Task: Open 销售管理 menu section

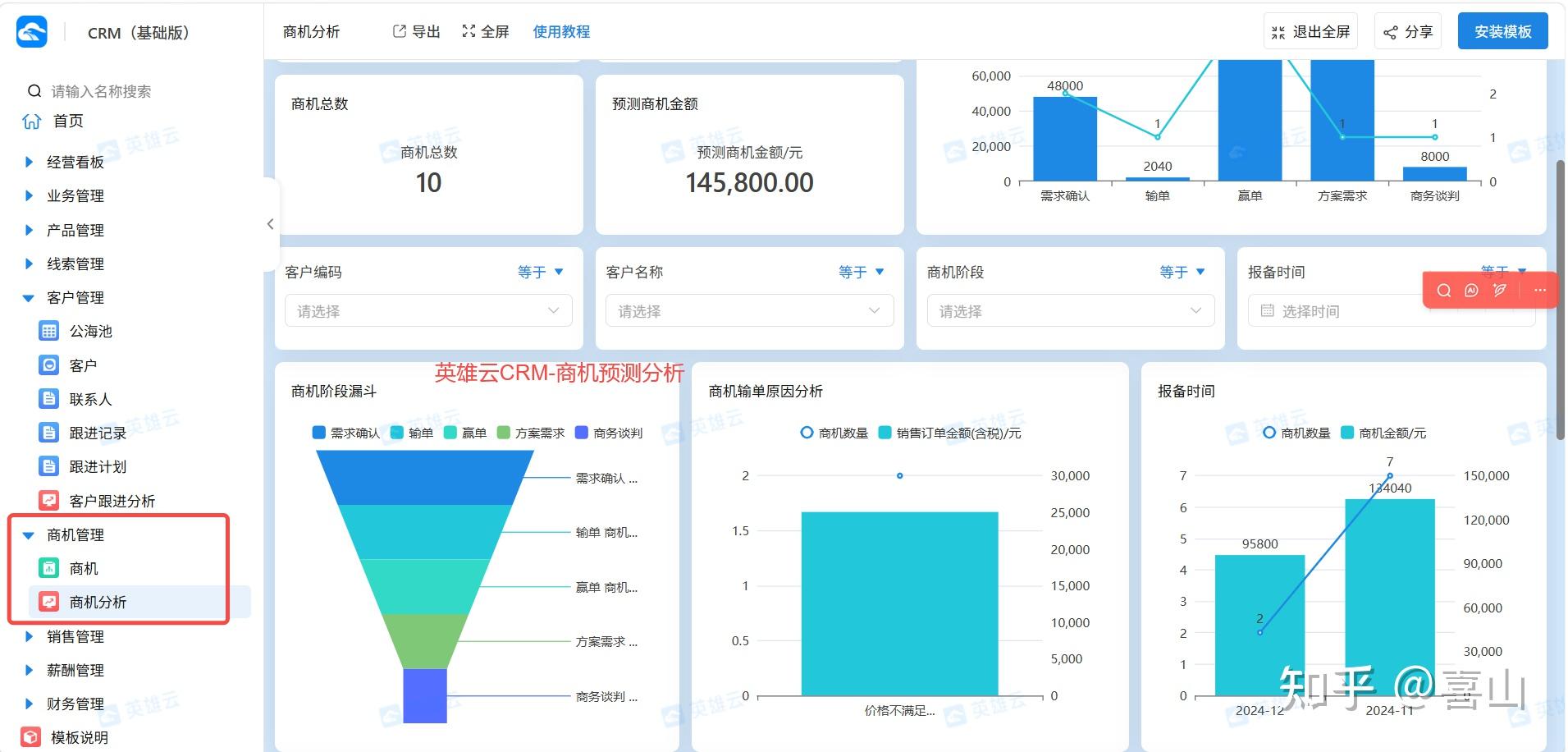Action: (75, 636)
